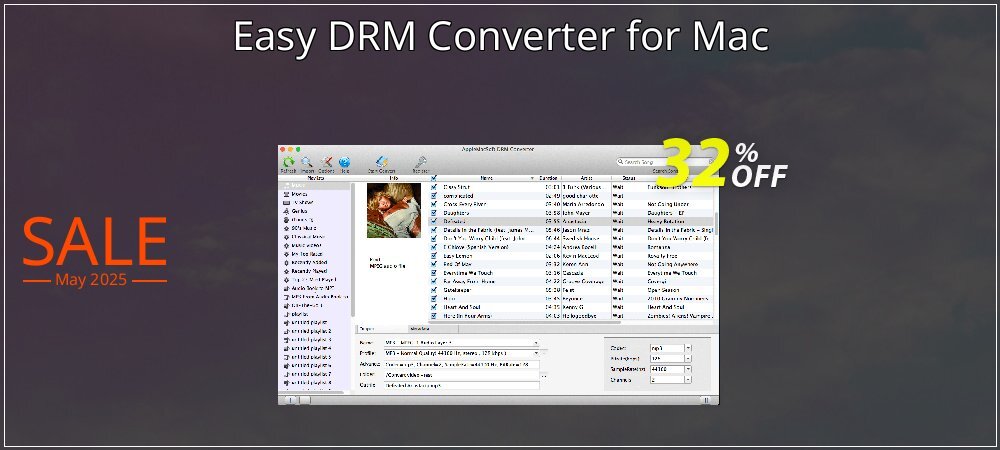
Task: Select Music in the playlists sidebar
Action: pyautogui.click(x=315, y=185)
